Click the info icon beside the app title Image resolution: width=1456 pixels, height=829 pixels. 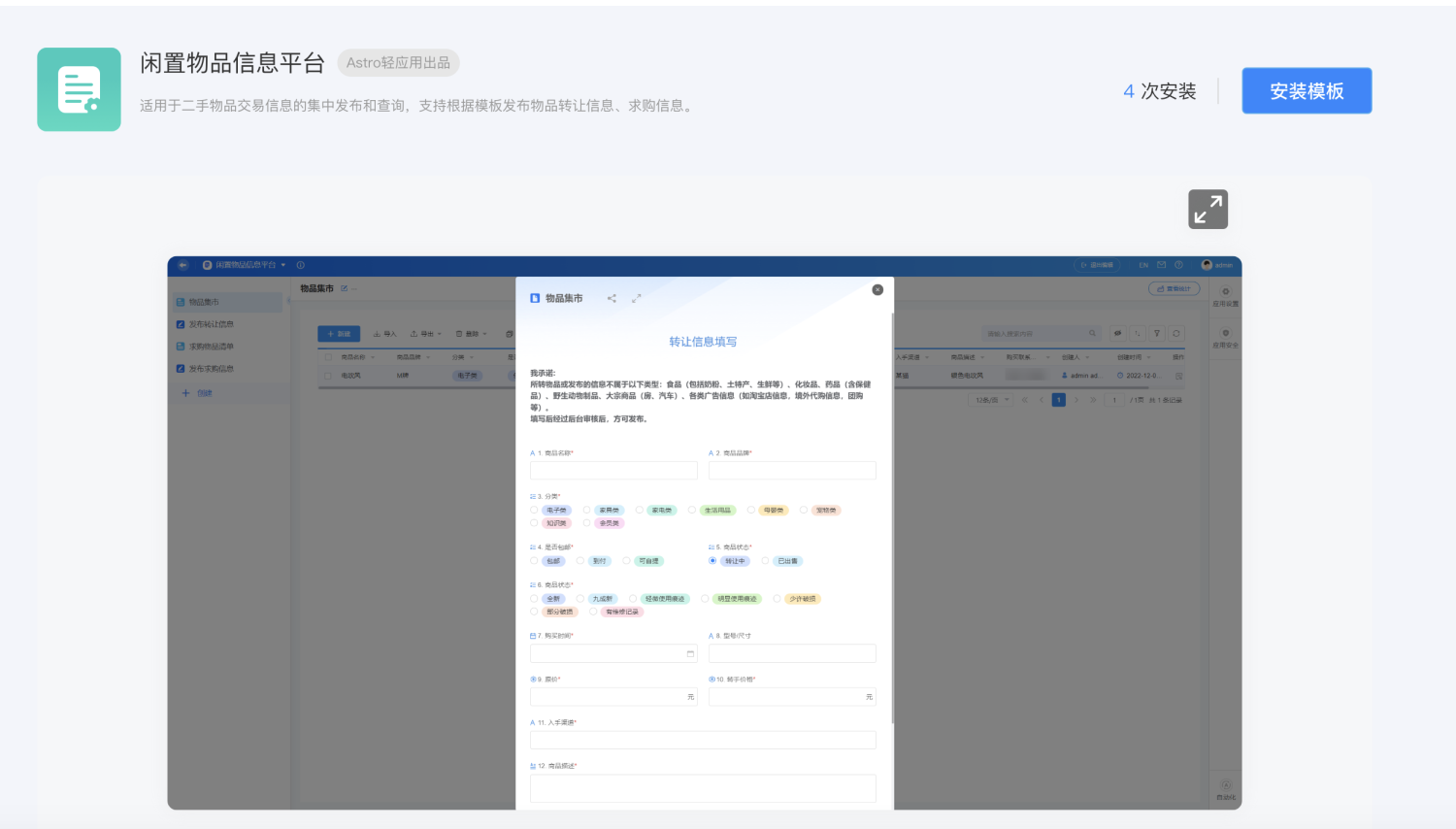tap(301, 265)
